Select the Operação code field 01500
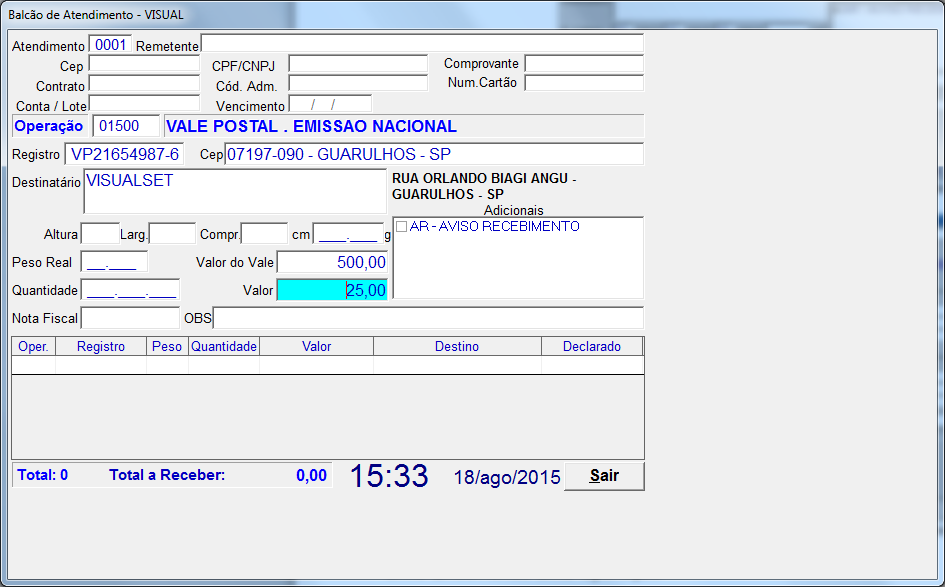This screenshot has height=587, width=945. [126, 126]
